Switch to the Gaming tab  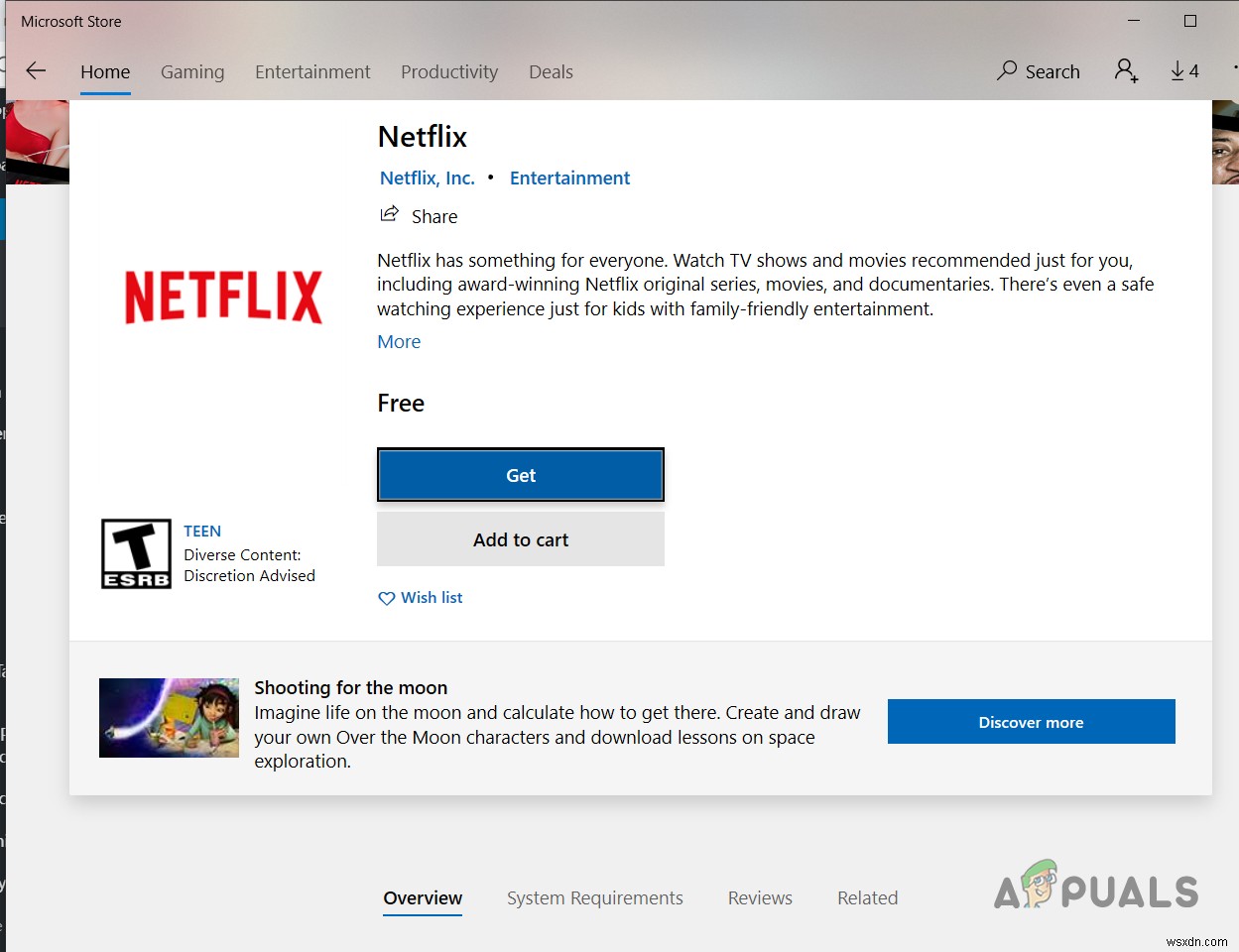[192, 71]
